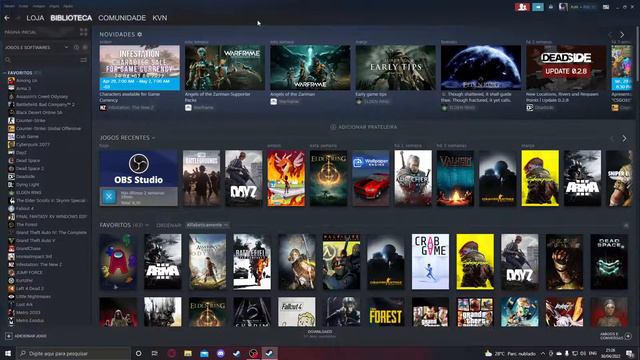The width and height of the screenshot is (640, 360).
Task: Open the profile avatar account menu
Action: [563, 7]
